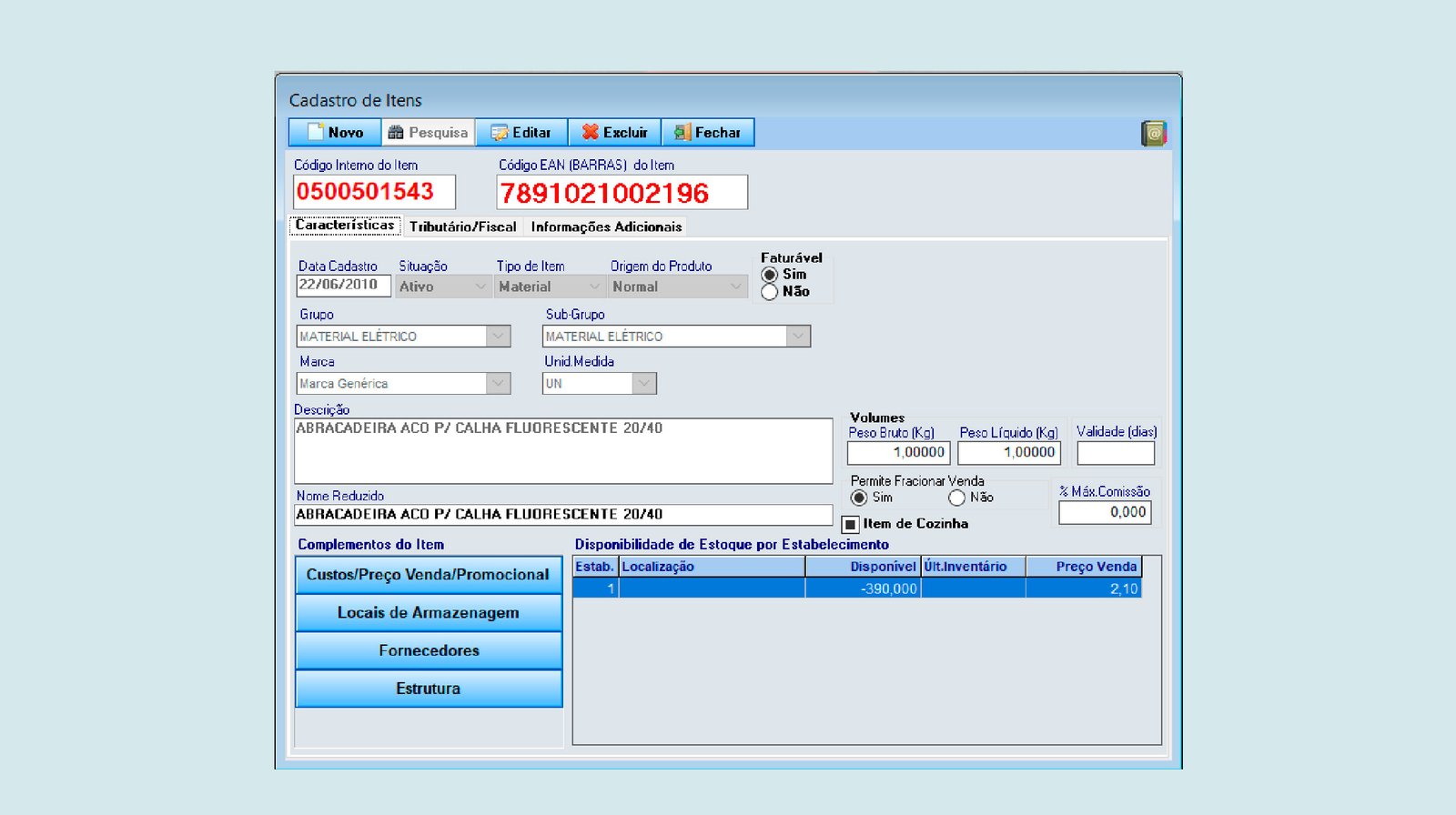Click the Preço Venda column header
1456x815 pixels.
pos(1084,567)
